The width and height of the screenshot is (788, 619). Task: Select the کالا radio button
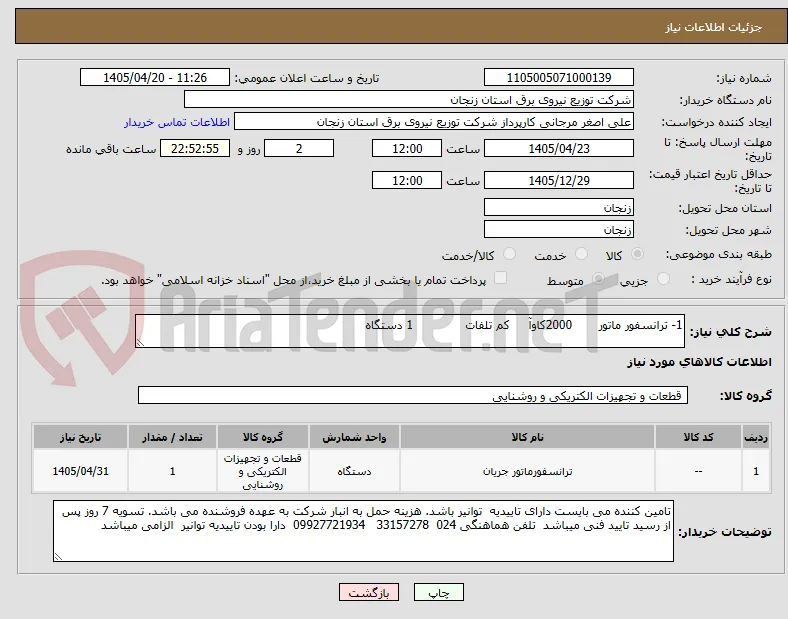pos(637,254)
